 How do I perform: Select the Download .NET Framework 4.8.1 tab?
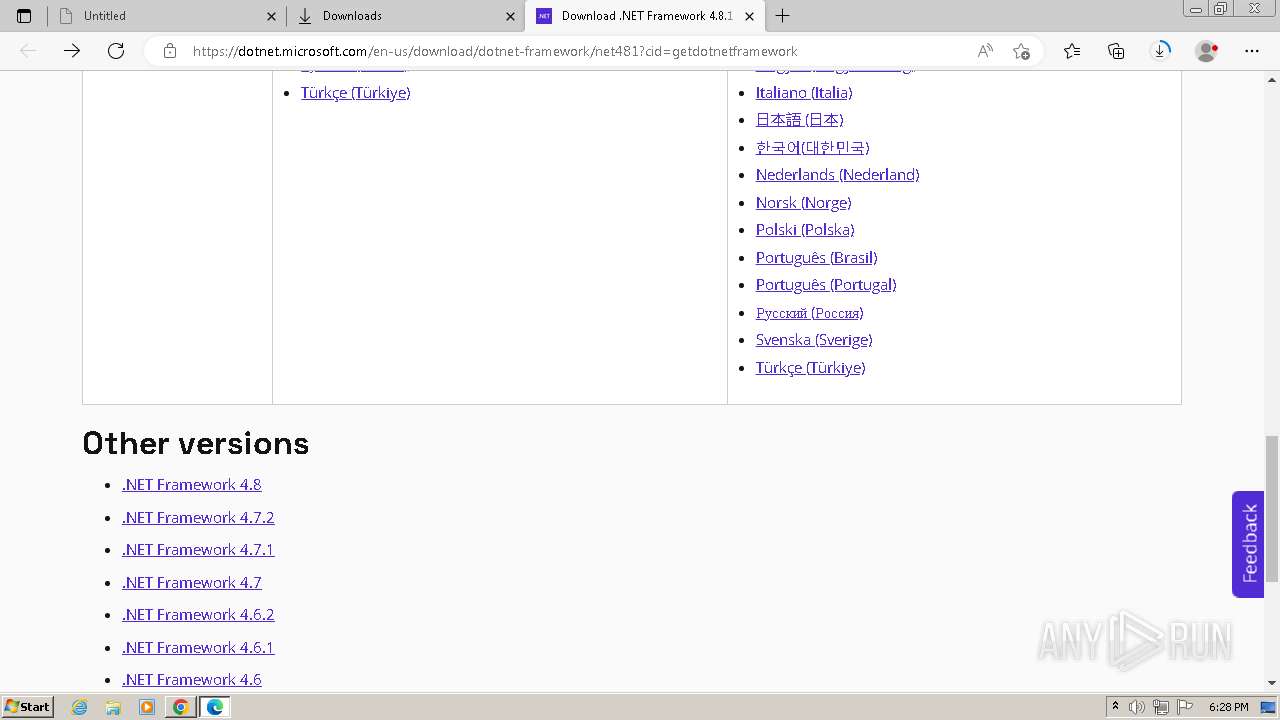[645, 16]
